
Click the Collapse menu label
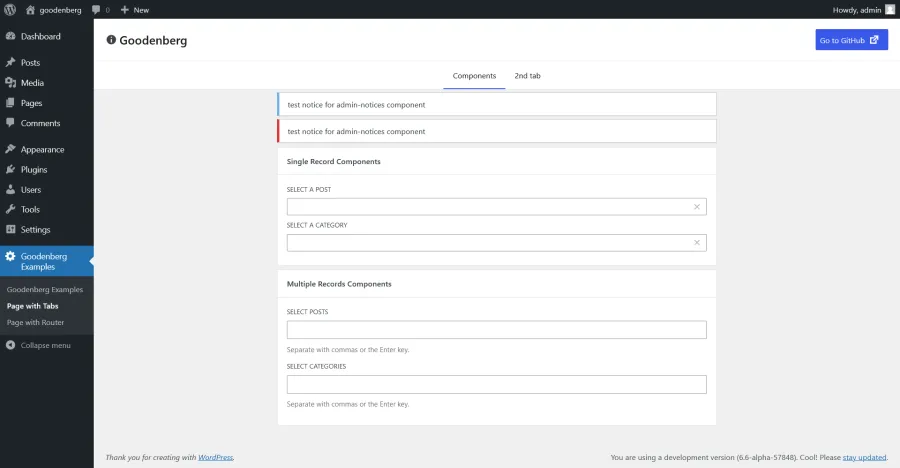[x=46, y=345]
